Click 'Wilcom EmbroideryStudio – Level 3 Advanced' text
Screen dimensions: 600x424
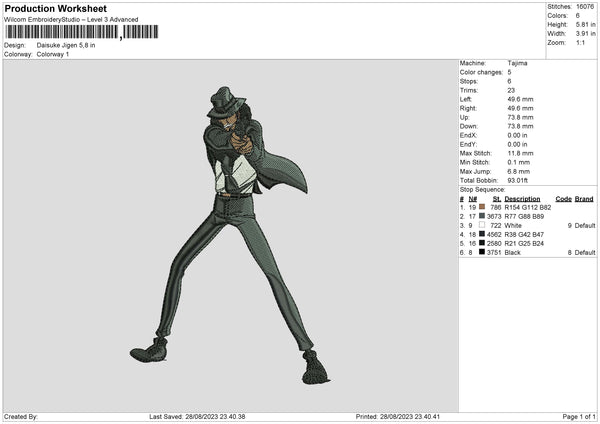71,20
